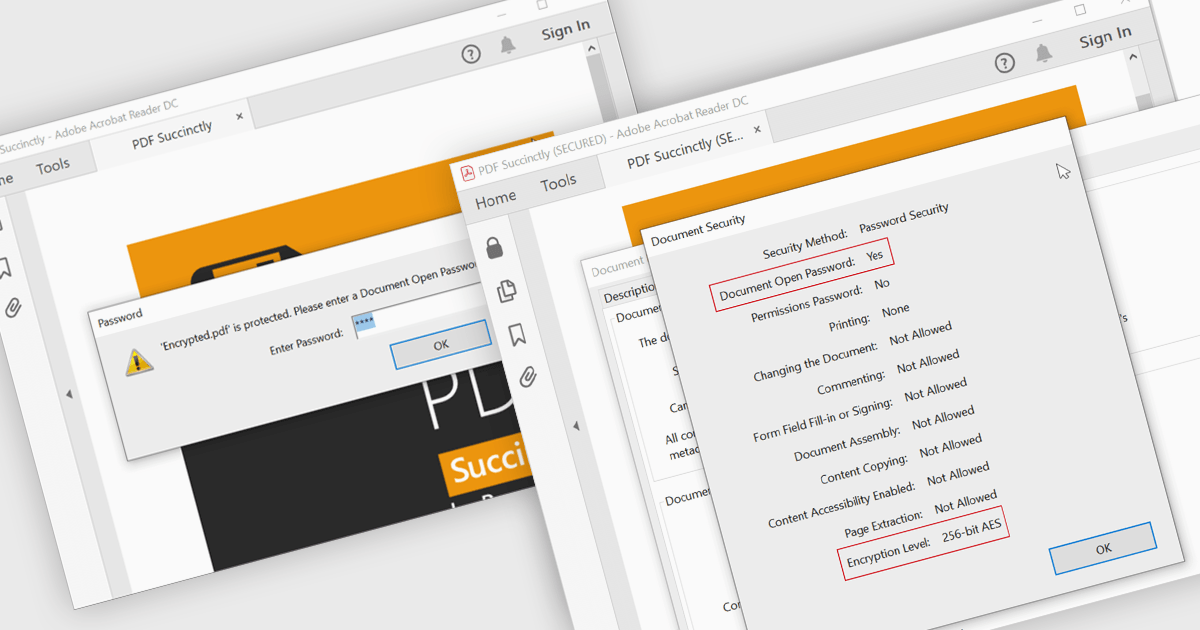The width and height of the screenshot is (1200, 630).
Task: Open attachments paperclip in left window sidebar
Action: point(13,308)
